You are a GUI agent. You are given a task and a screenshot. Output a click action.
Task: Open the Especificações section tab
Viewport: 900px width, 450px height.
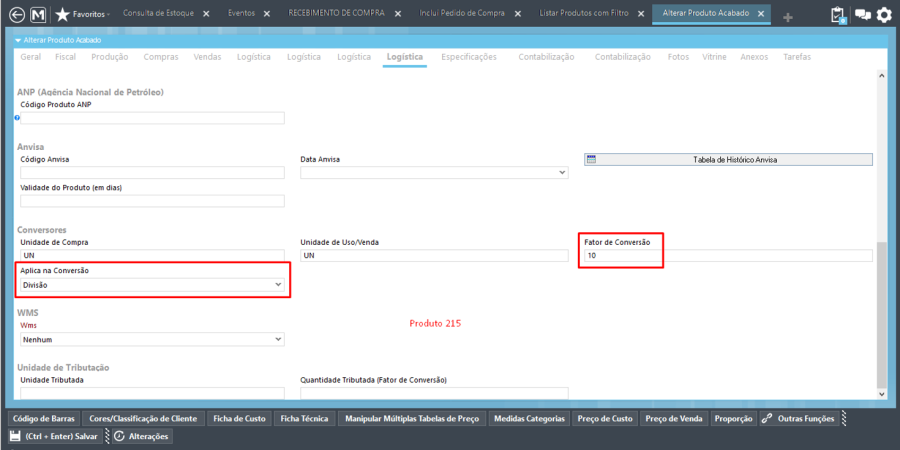469,57
